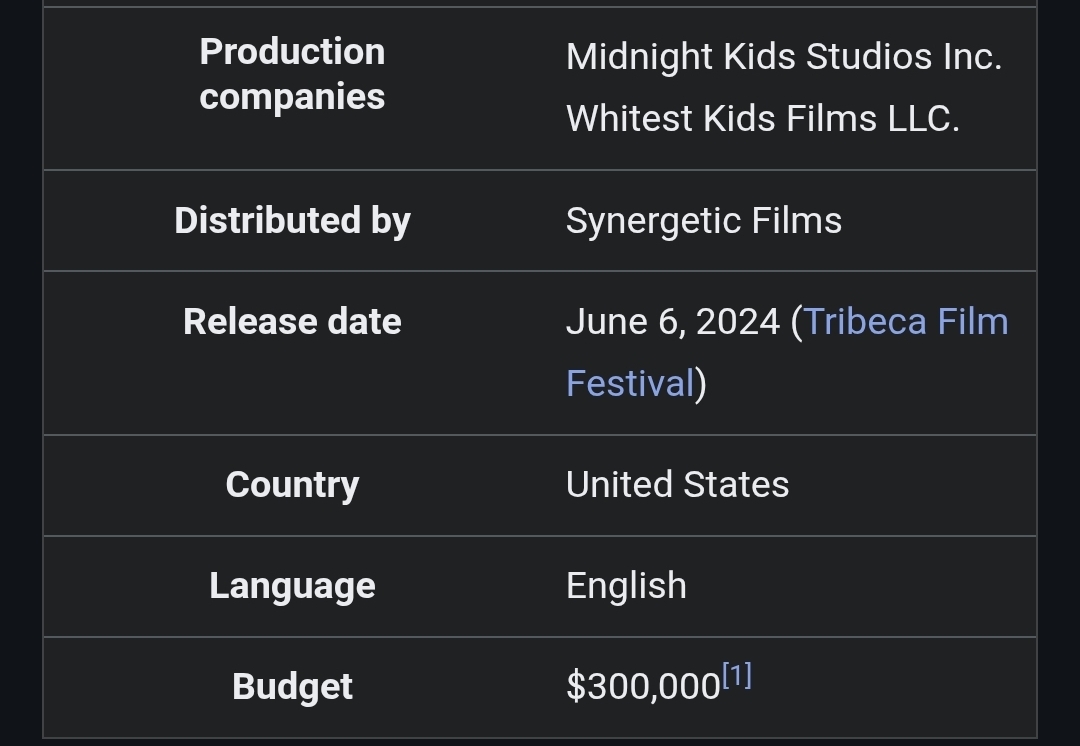Click the 'Whitest Kids Films LLC.' text

point(762,118)
